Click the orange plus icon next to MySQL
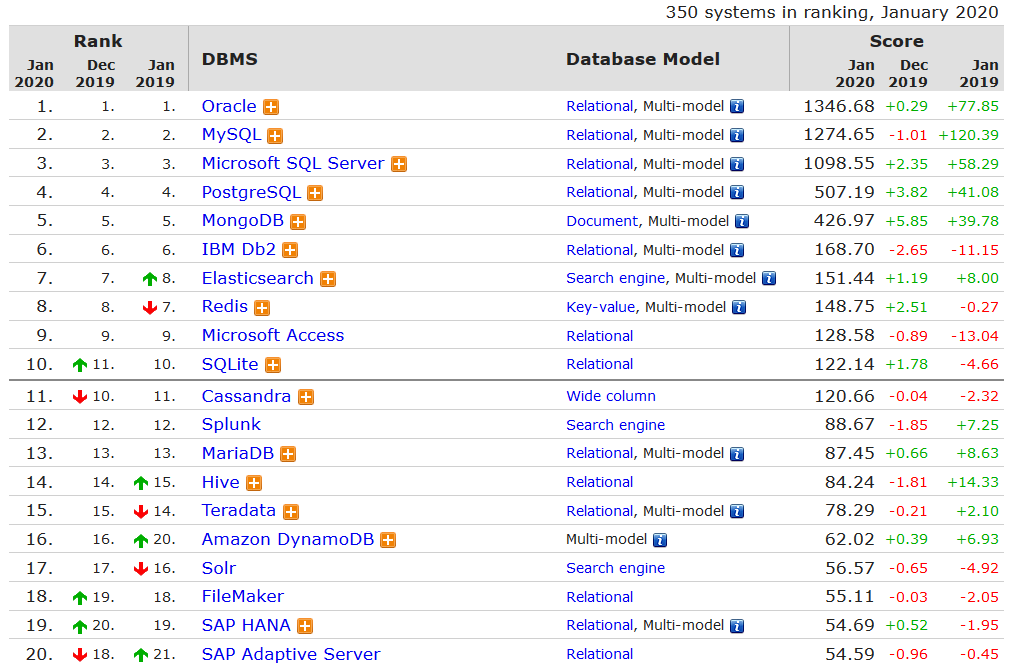Image resolution: width=1019 pixels, height=667 pixels. 275,136
